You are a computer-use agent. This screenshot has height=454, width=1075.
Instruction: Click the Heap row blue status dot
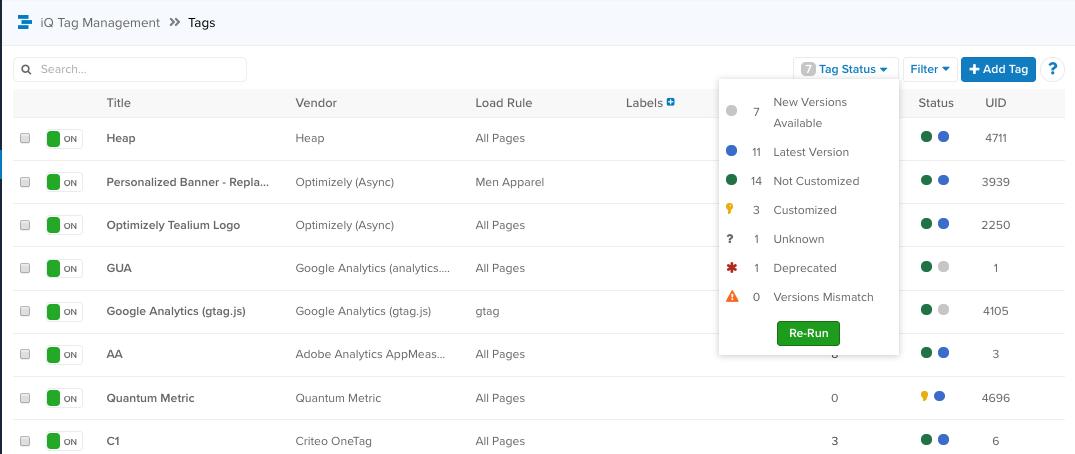(x=943, y=136)
